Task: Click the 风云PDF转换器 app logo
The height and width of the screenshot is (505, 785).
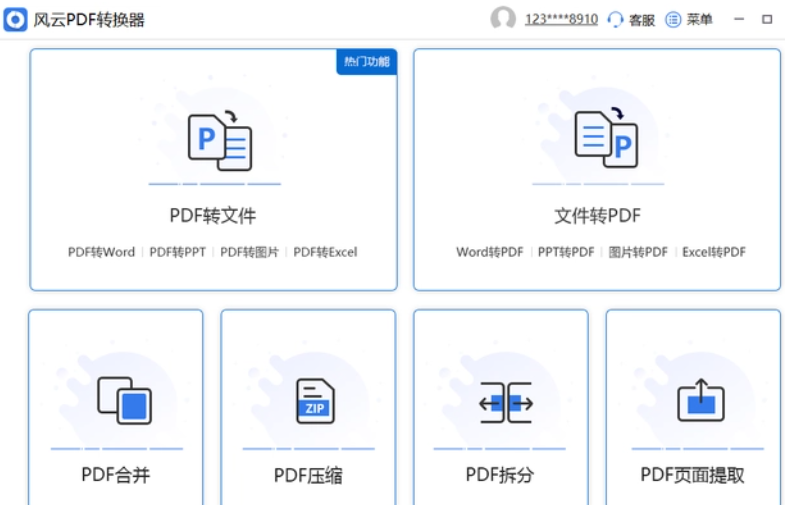Action: [x=15, y=19]
